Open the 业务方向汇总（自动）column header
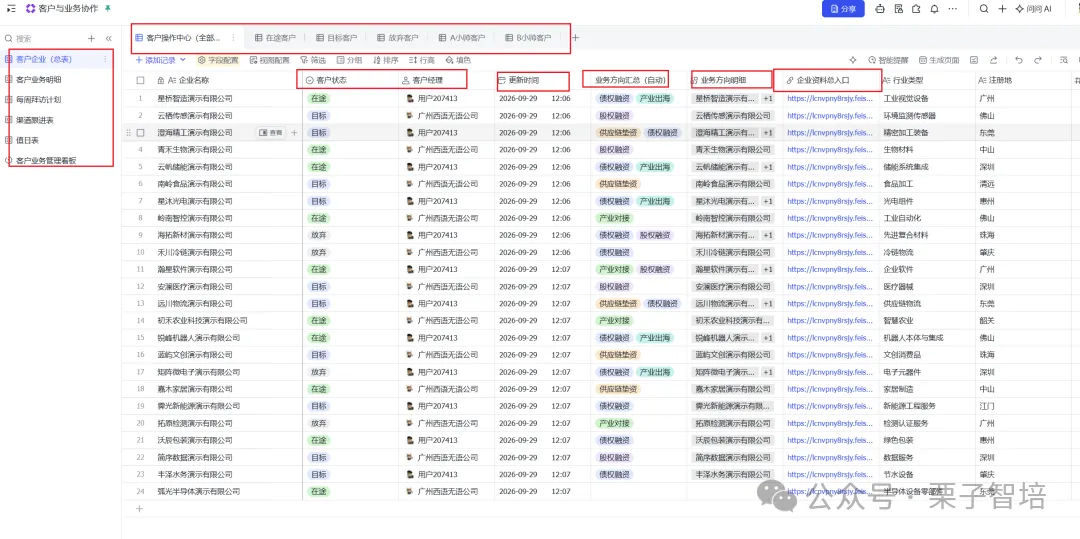Viewport: 1080px width, 539px height. (x=638, y=80)
